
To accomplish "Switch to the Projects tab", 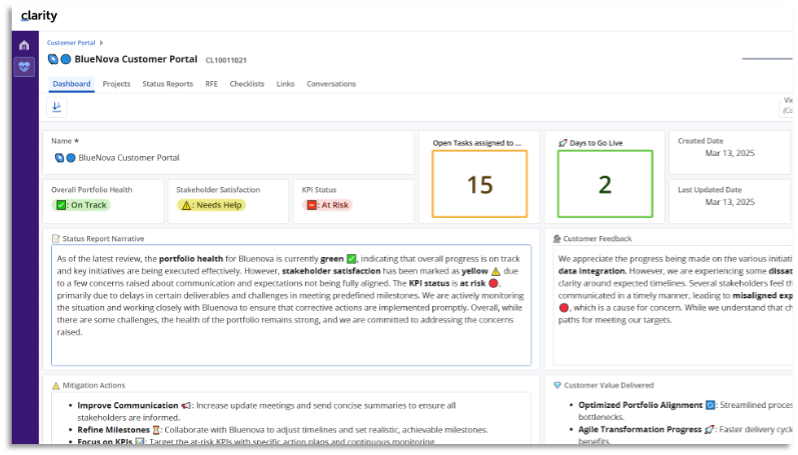I will pos(116,84).
